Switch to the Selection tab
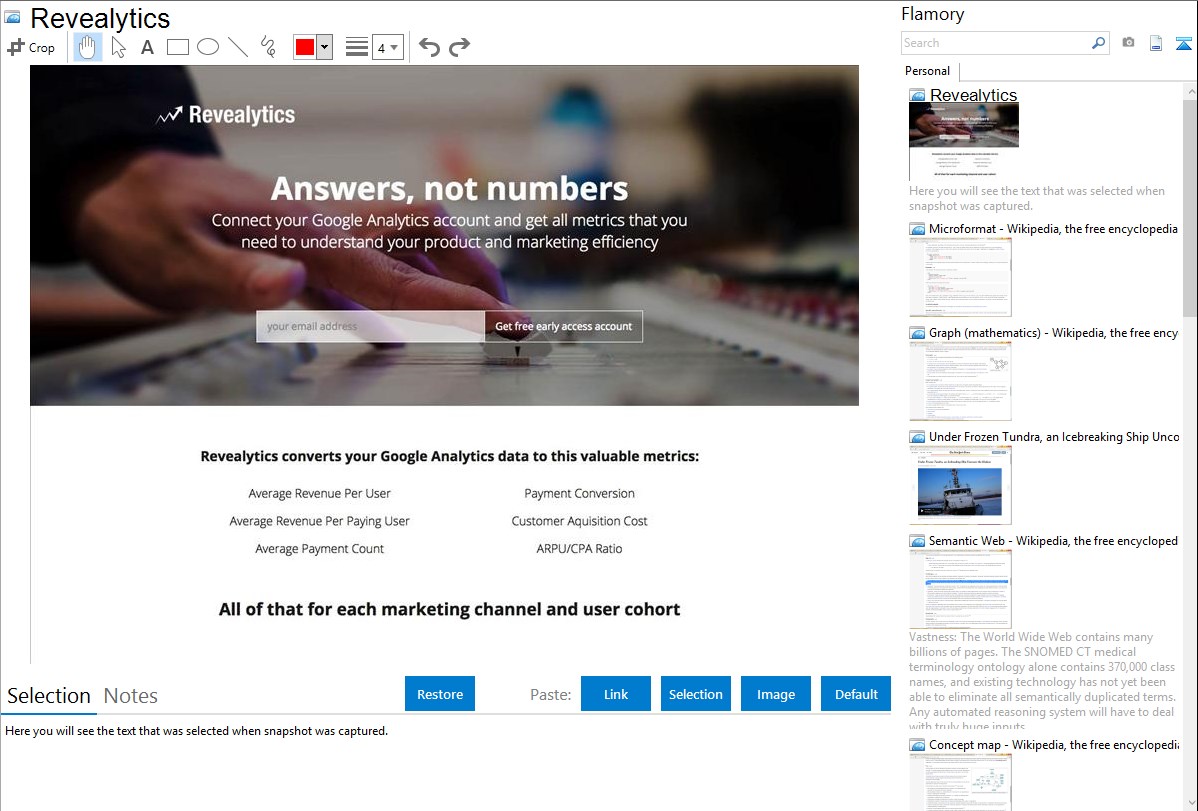Viewport: 1198px width, 811px height. coord(49,696)
